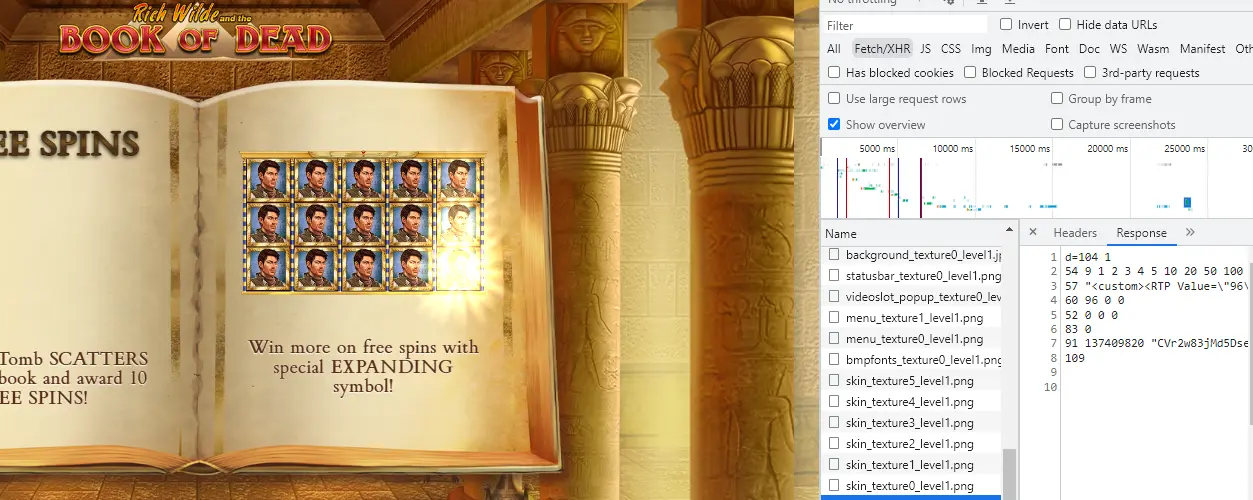Screen dimensions: 1253x500
Task: Filter requests by JS
Action: [x=925, y=48]
